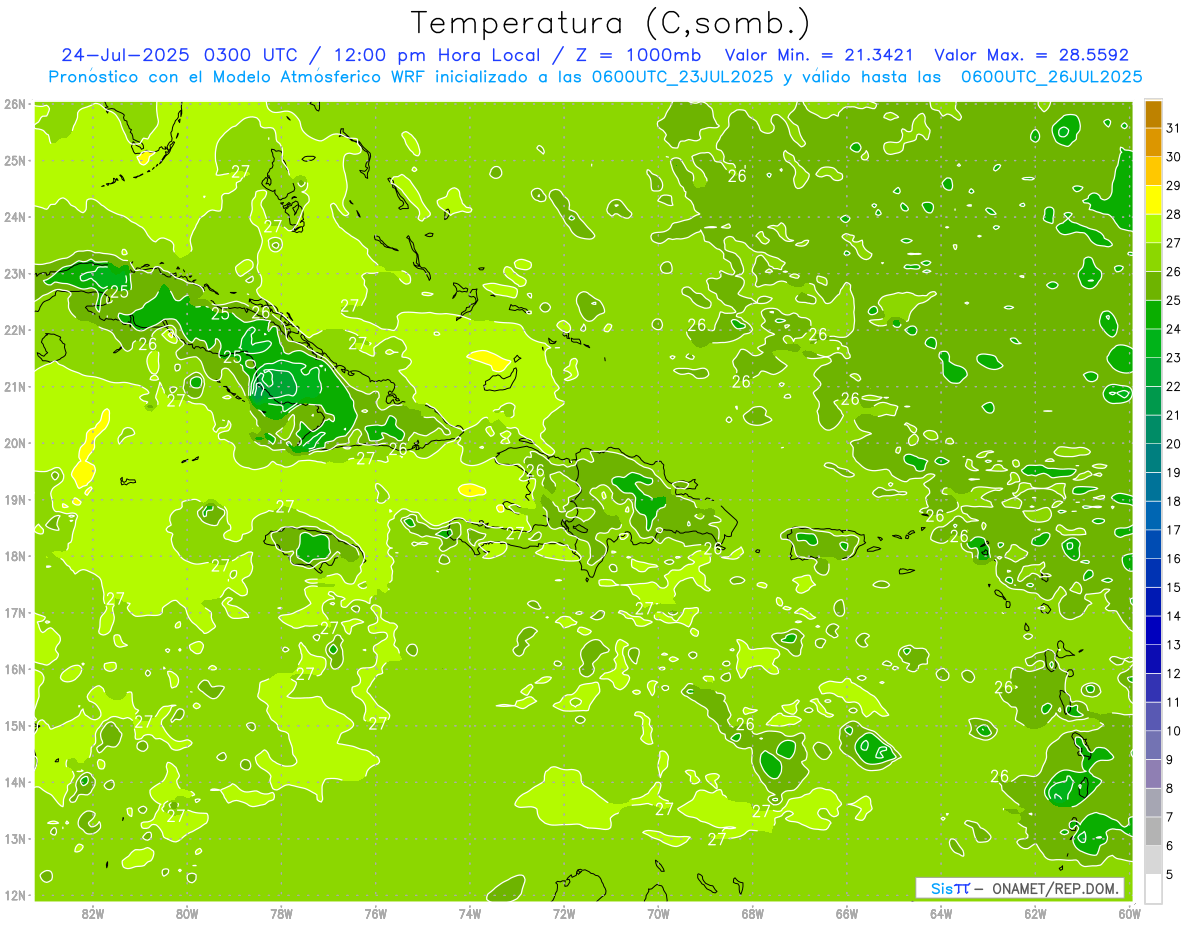Click the "26N" latitude axis label

pos(14,104)
